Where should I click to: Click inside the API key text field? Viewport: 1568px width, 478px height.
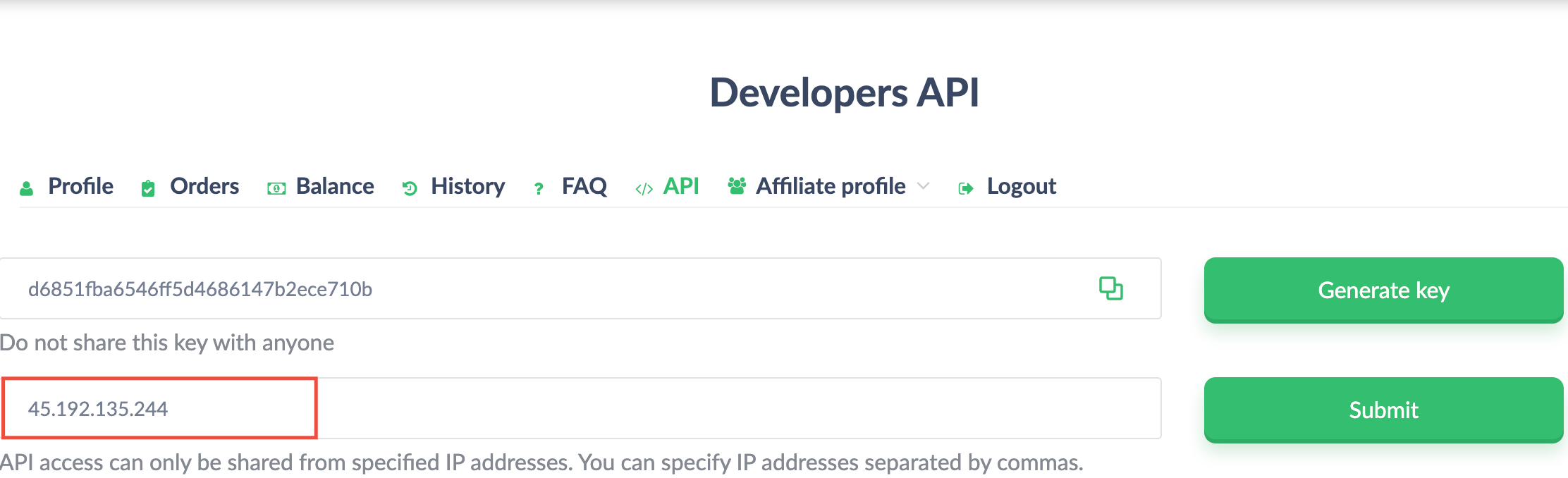click(x=550, y=289)
